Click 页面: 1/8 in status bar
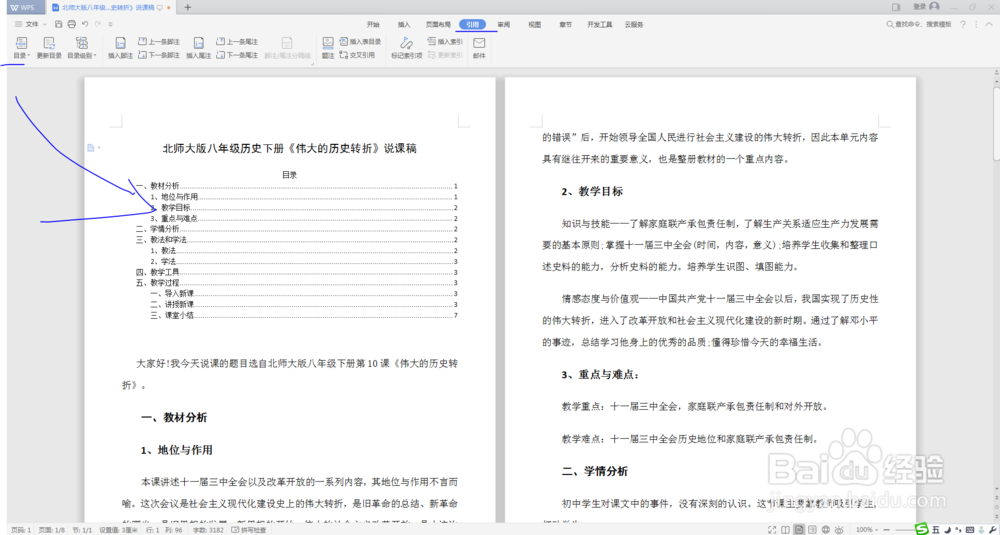The width and height of the screenshot is (1000, 535). pyautogui.click(x=52, y=530)
